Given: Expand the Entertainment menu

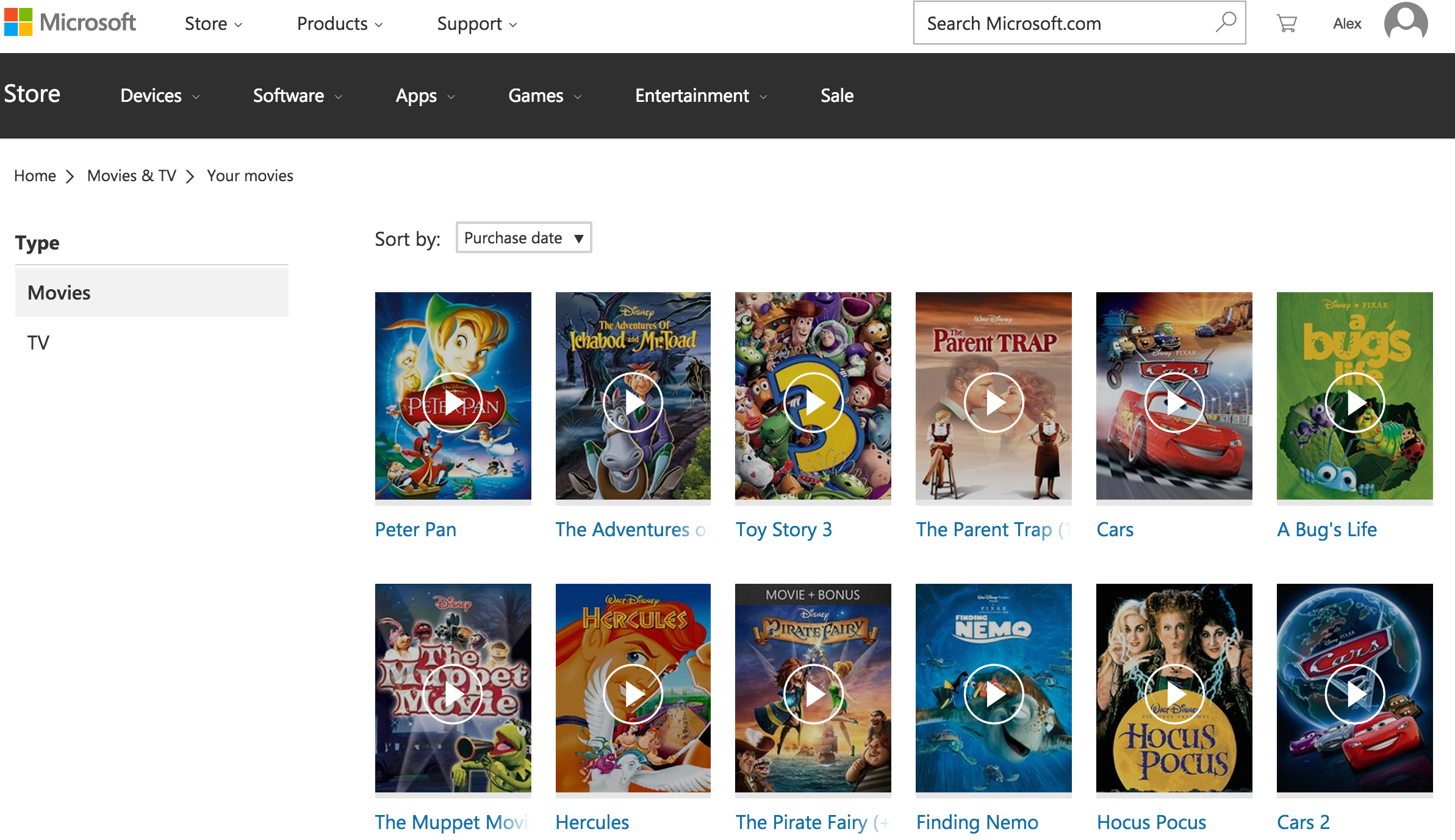Looking at the screenshot, I should pyautogui.click(x=700, y=95).
